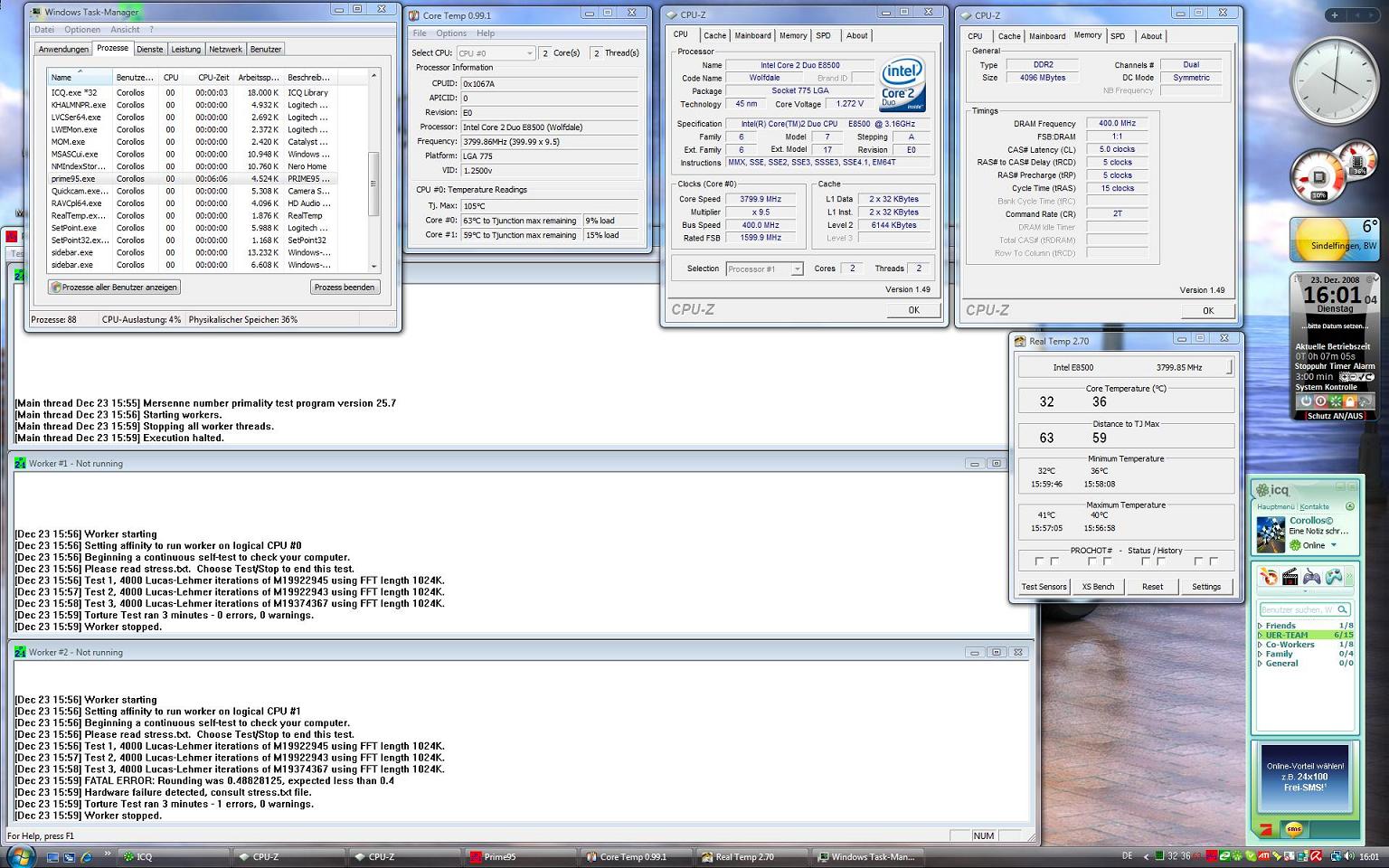Click the first orange star icon in ICQ toolbar
This screenshot has width=1389, height=868.
[x=1269, y=577]
